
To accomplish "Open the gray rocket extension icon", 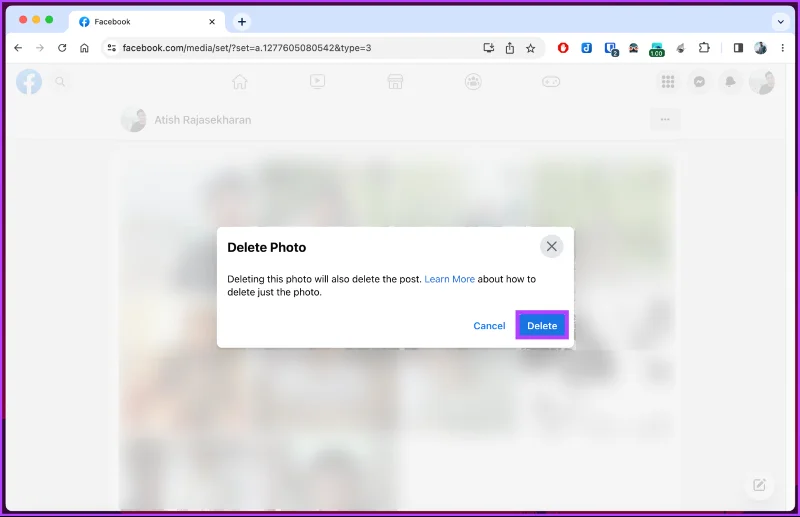I will tap(680, 48).
